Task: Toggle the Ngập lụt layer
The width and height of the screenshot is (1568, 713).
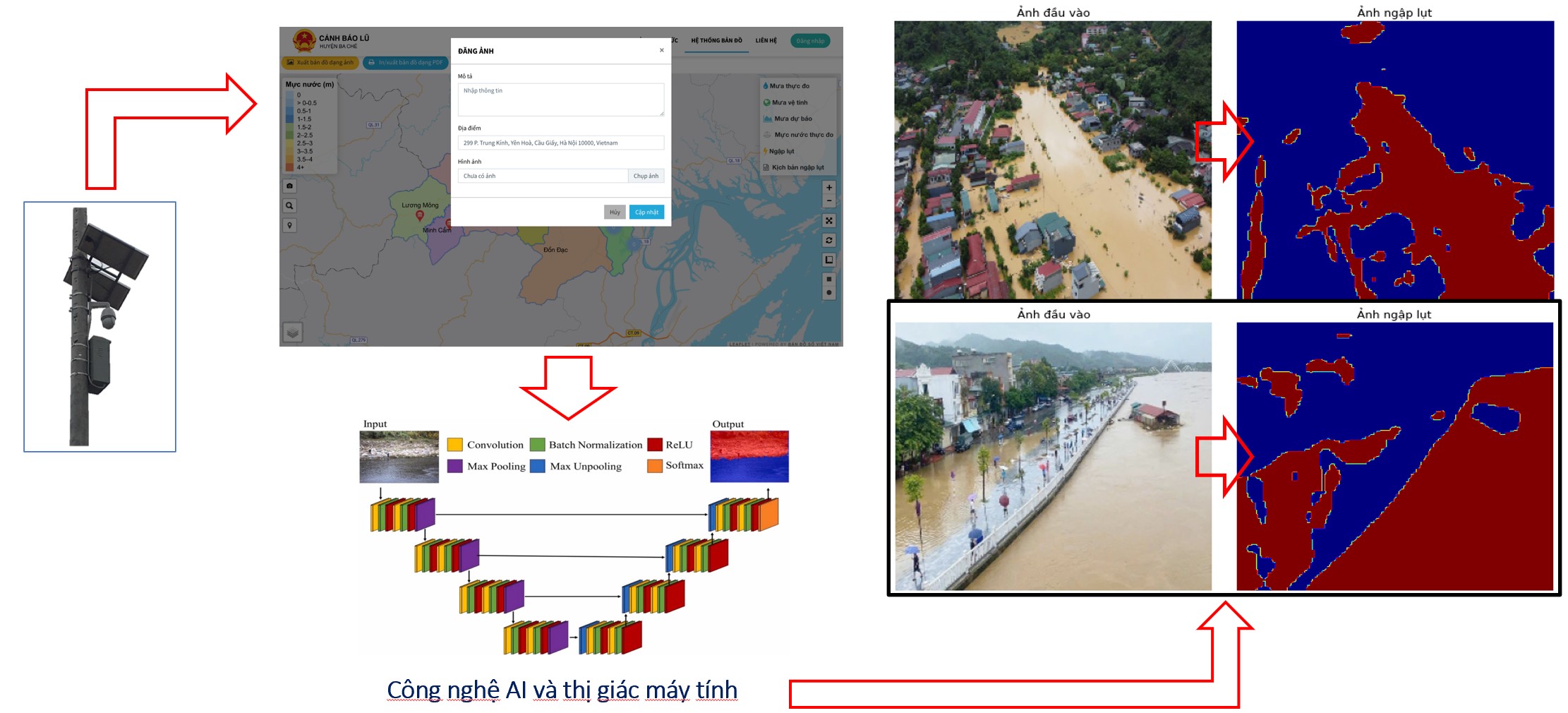Action: [778, 151]
